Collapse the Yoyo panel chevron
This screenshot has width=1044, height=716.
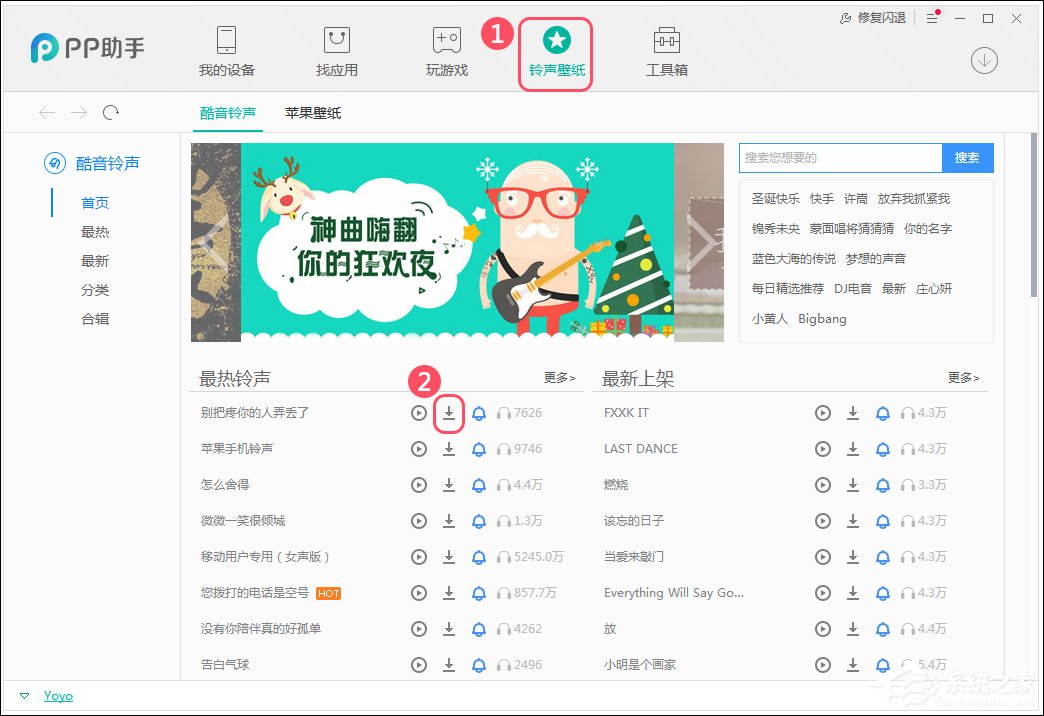click(x=26, y=695)
